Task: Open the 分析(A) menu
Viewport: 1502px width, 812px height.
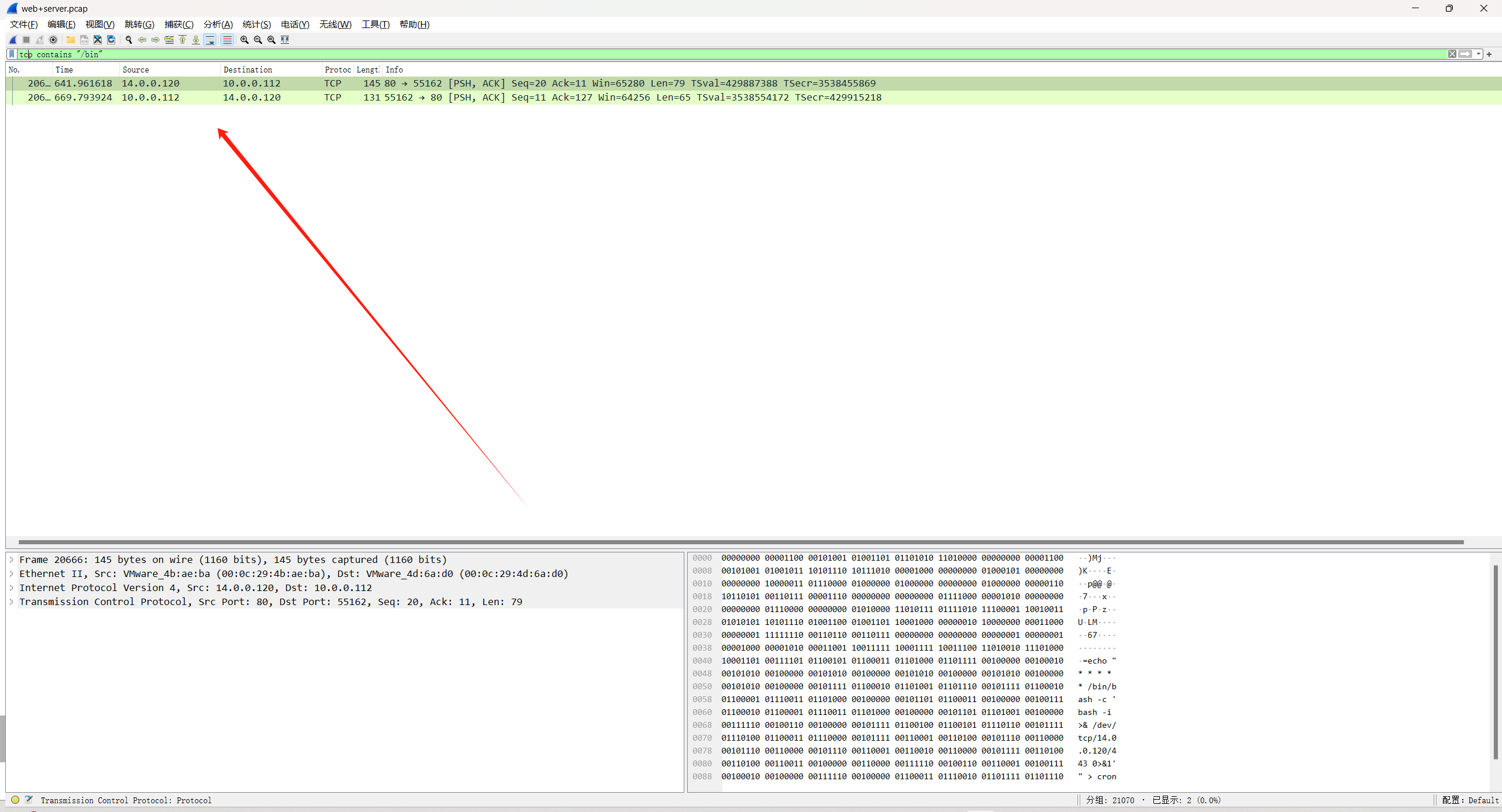Action: click(x=218, y=24)
